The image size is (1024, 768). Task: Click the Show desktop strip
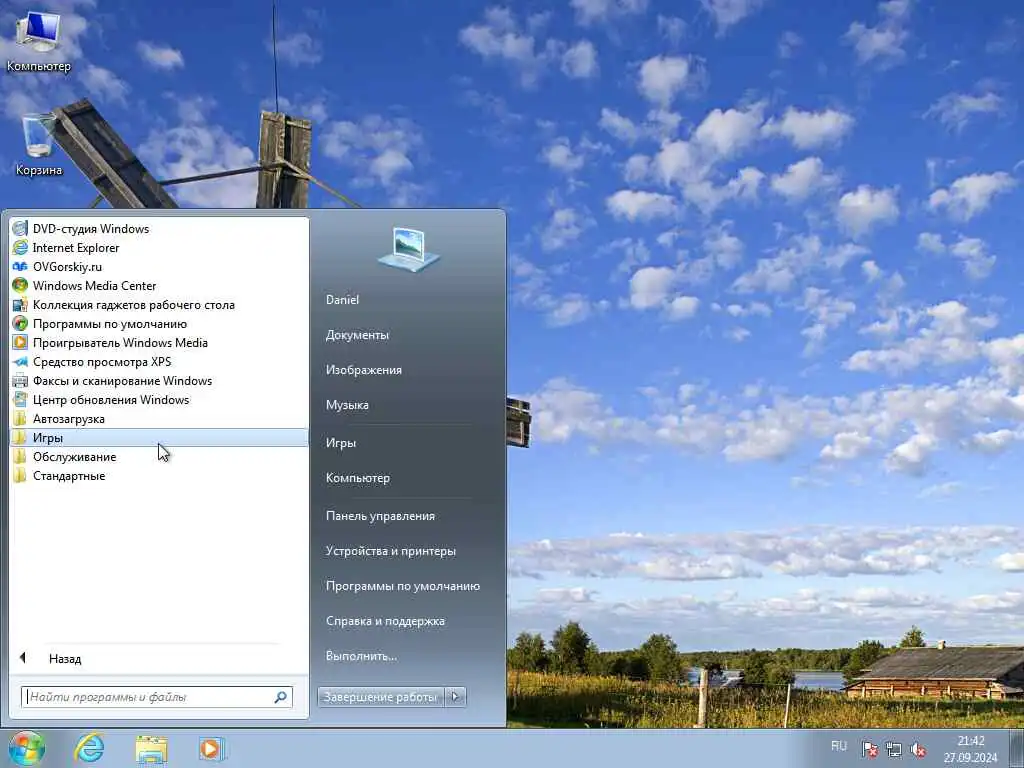click(1017, 748)
